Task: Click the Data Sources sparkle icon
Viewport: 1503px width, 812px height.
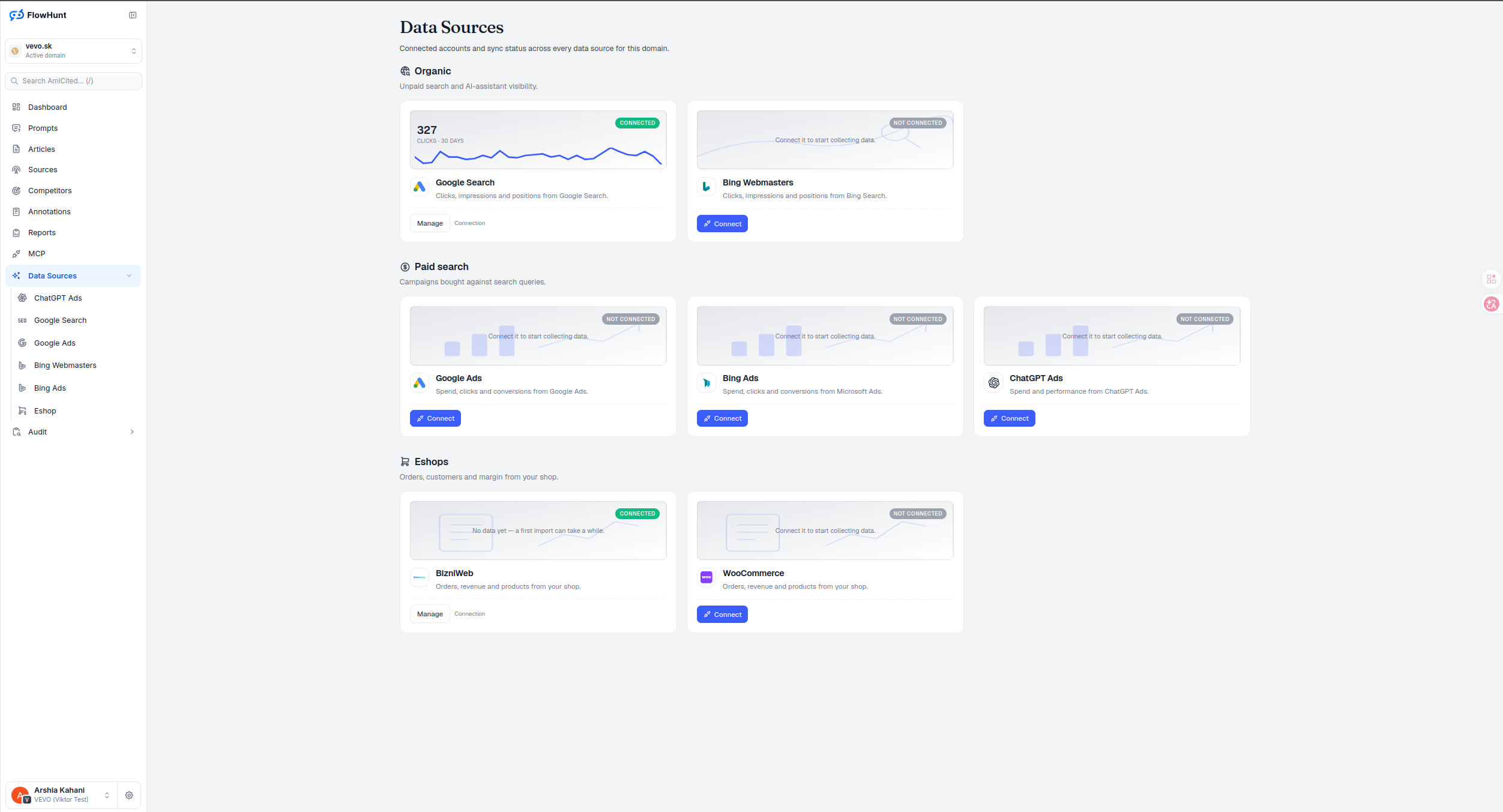Action: [x=16, y=276]
